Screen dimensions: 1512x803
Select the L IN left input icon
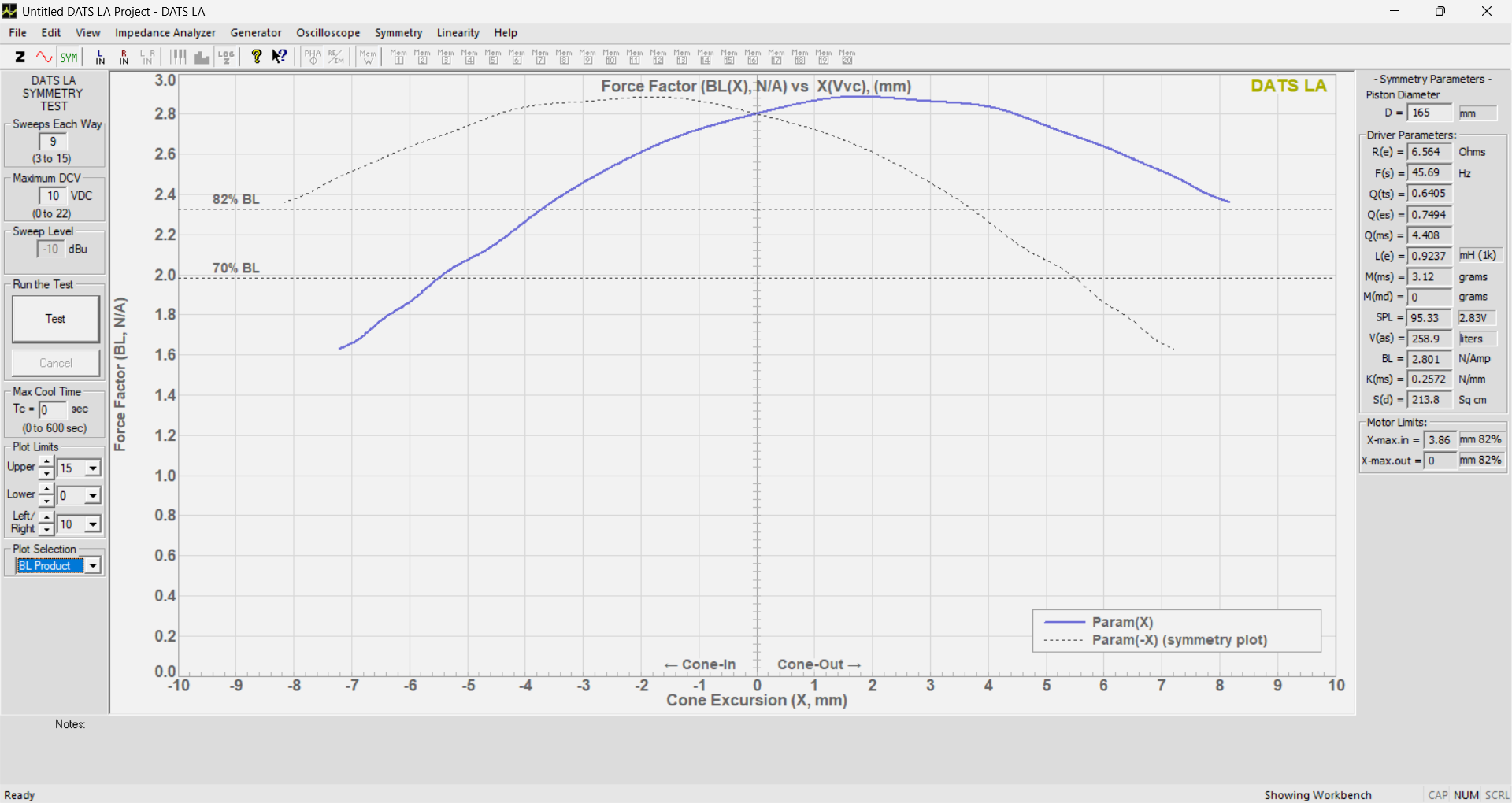100,57
